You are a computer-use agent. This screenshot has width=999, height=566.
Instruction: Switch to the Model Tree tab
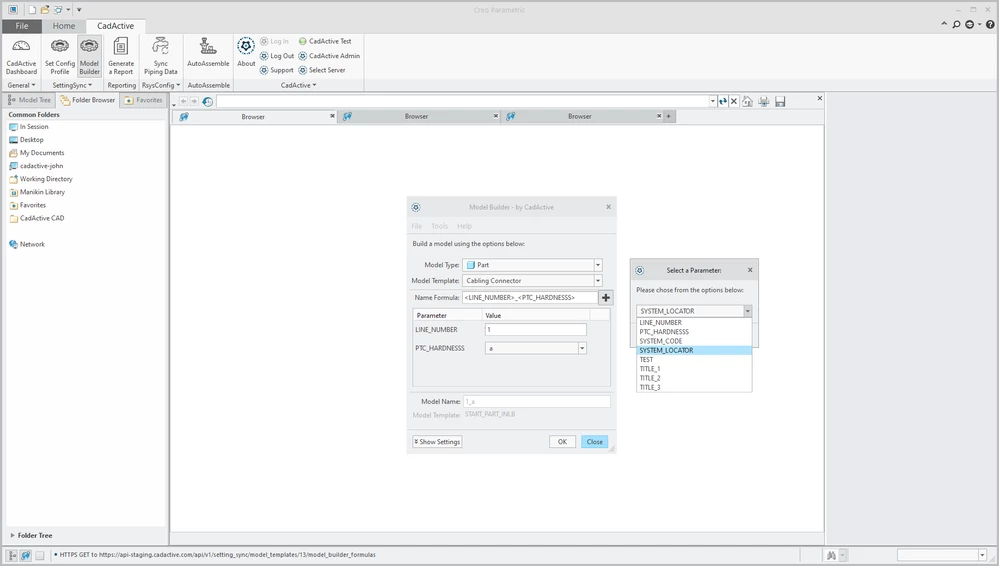click(29, 100)
